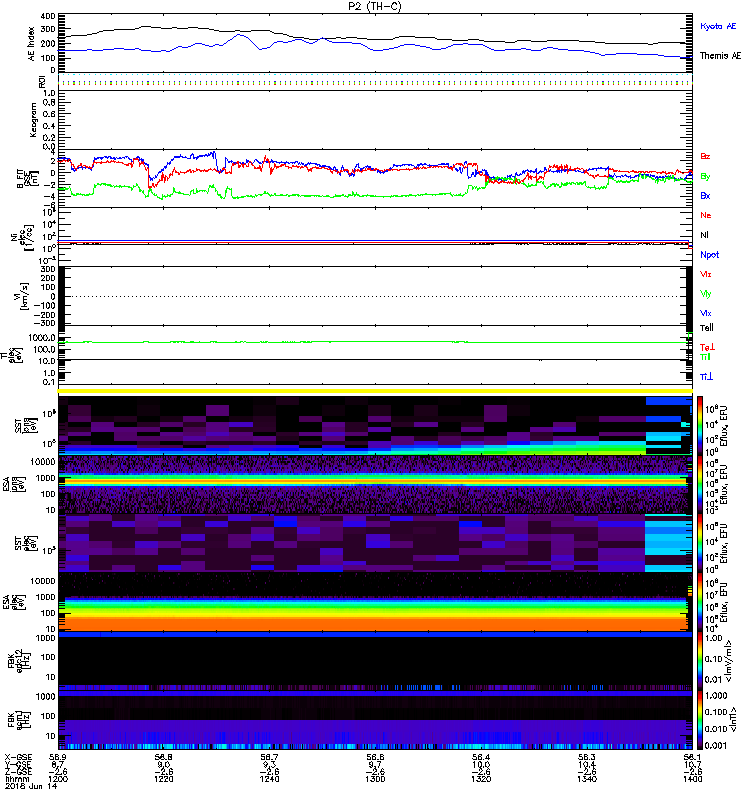Screen dimensions: 750x800
Task: Click the blue Bx legend label
Action: [705, 195]
